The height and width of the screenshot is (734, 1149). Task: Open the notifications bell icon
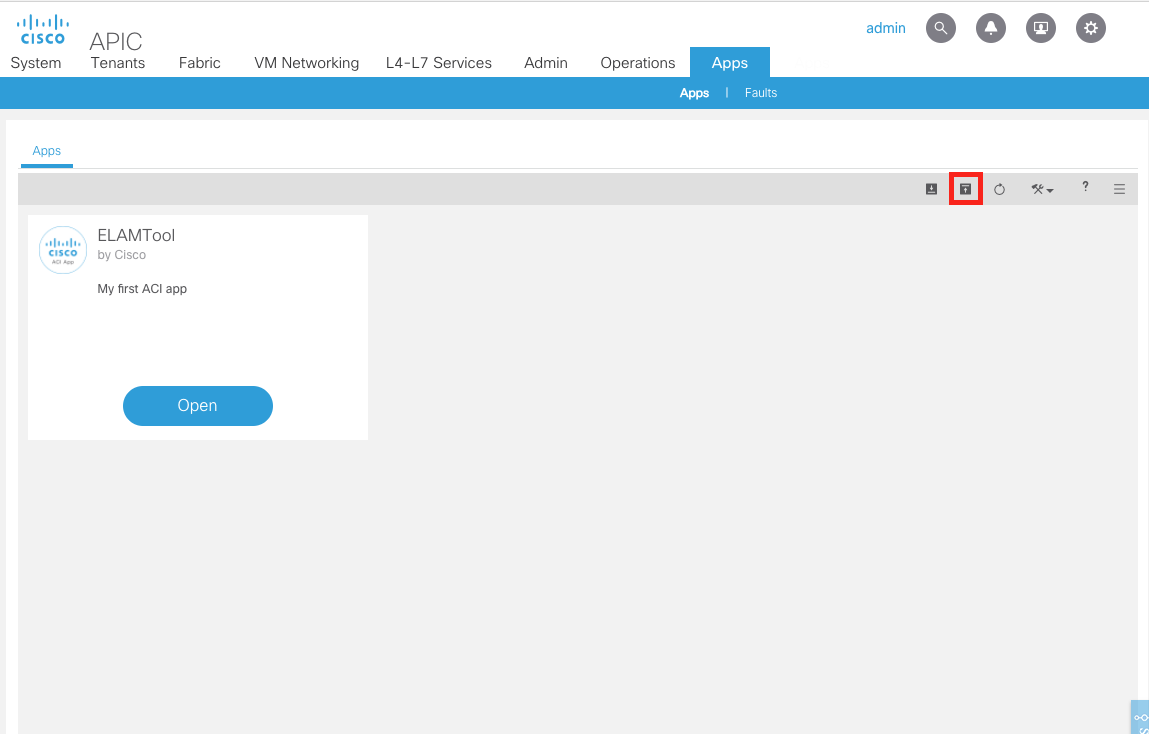[x=991, y=28]
